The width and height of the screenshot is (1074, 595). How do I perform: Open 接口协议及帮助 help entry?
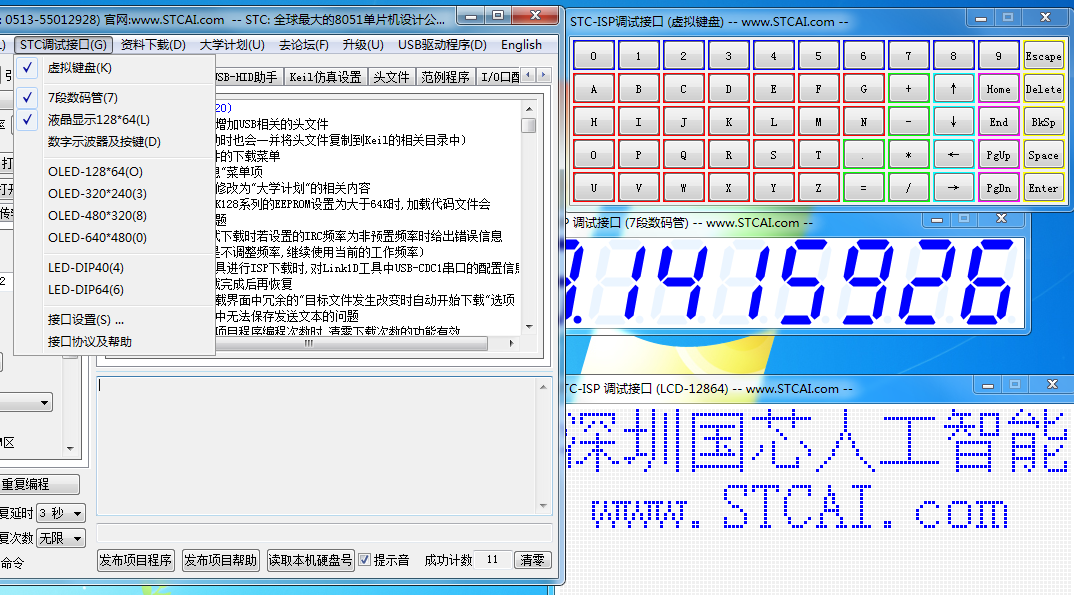point(114,342)
